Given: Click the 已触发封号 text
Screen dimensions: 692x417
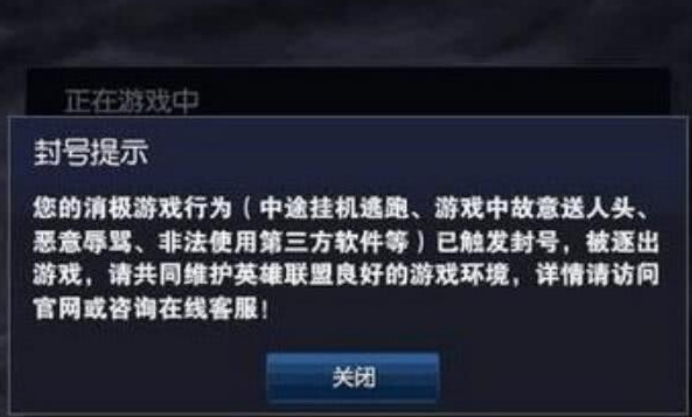Looking at the screenshot, I should 497,242.
